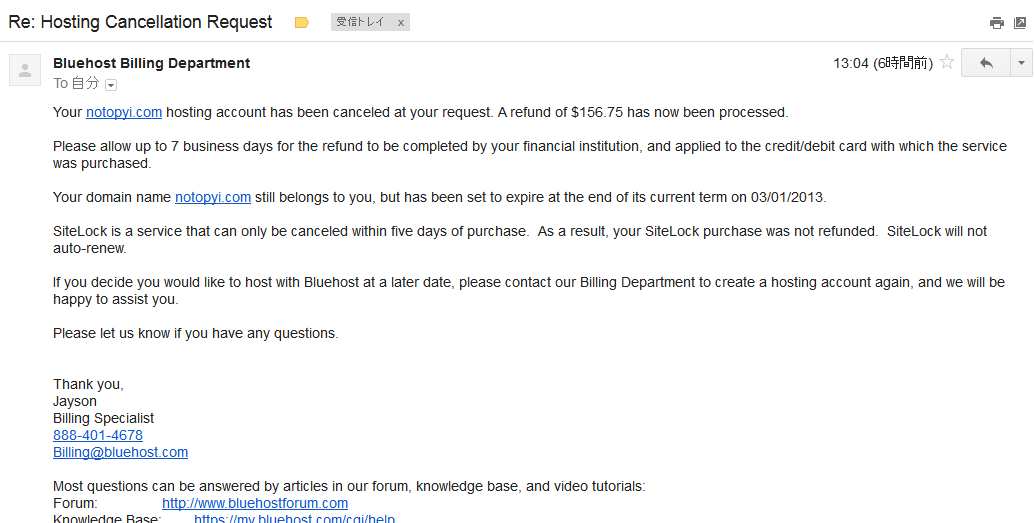This screenshot has height=523, width=1034.
Task: Open bluehostforum.com forum link
Action: pyautogui.click(x=255, y=503)
